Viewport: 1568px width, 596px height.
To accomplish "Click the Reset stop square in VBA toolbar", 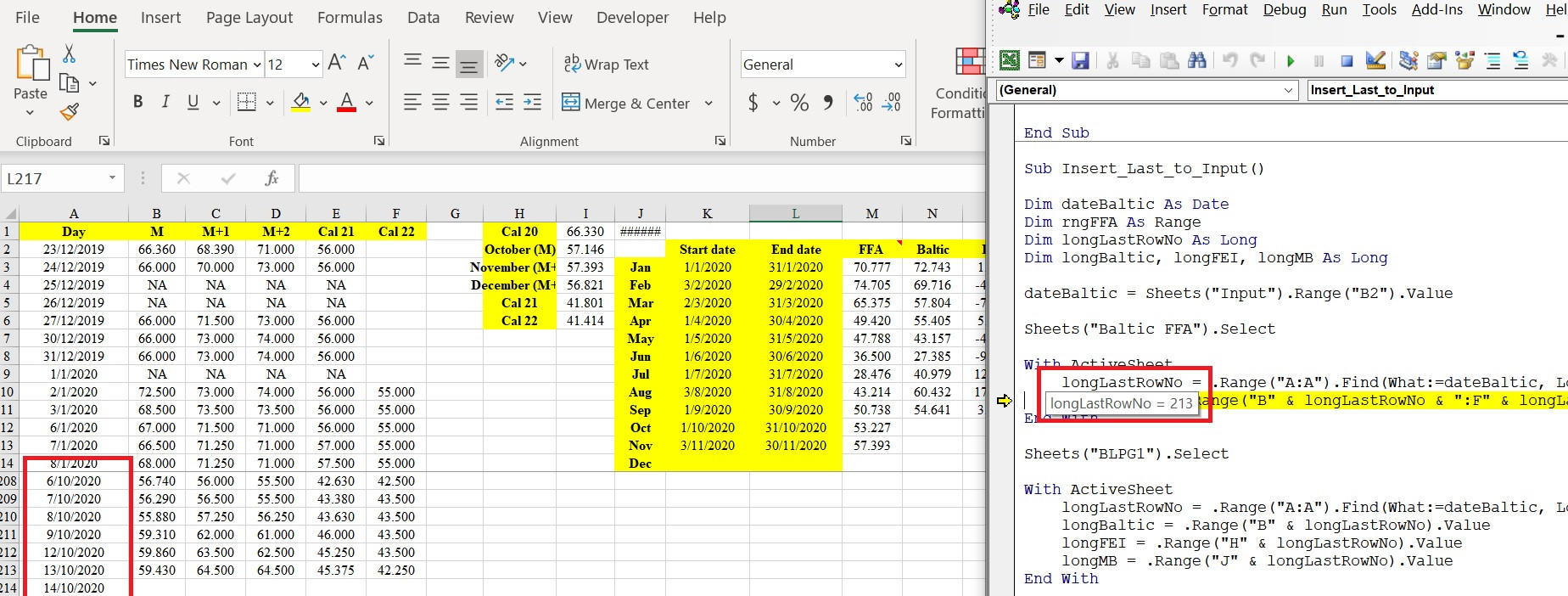I will pos(1347,61).
